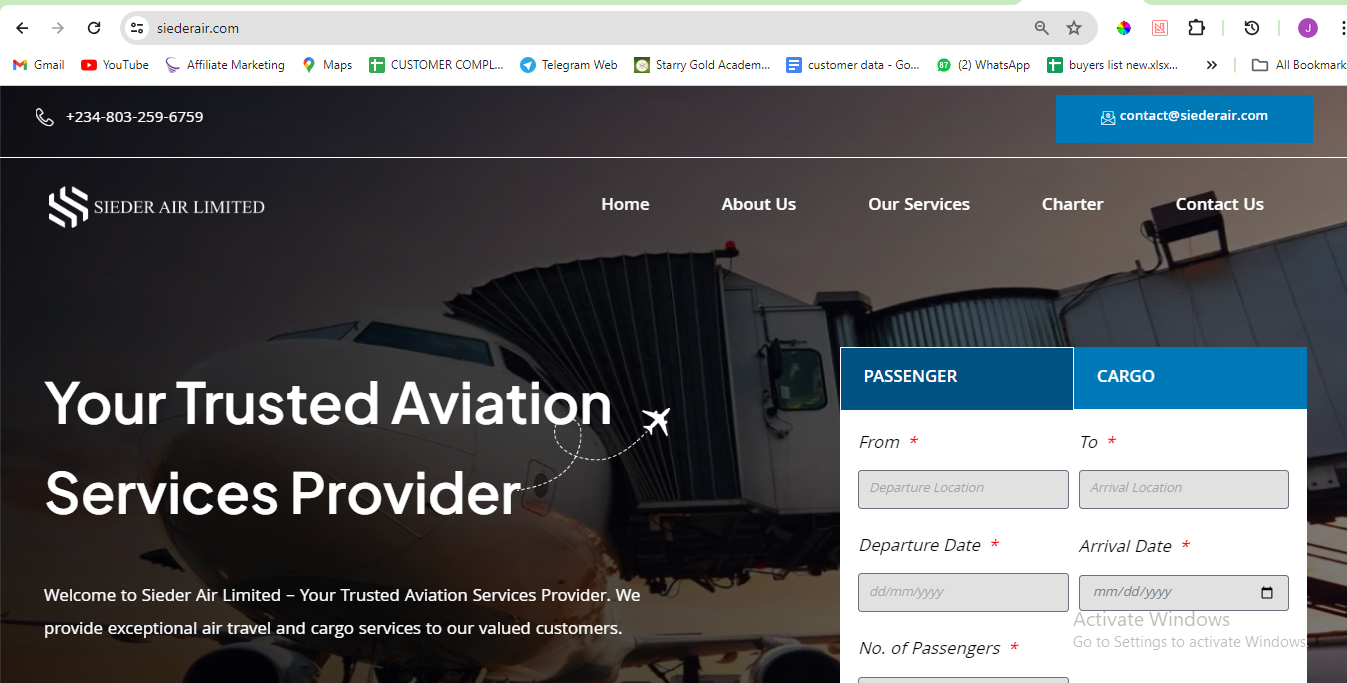Reload the page with the refresh icon
This screenshot has height=683, width=1347.
tap(94, 28)
